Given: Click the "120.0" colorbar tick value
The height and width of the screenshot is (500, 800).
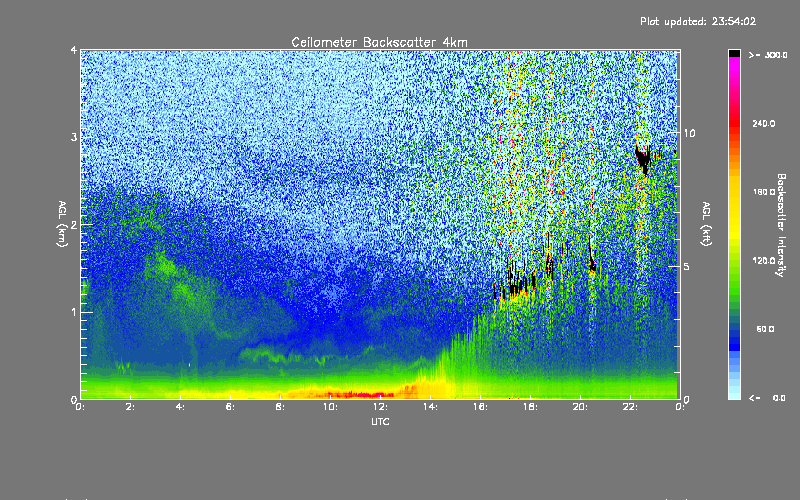Looking at the screenshot, I should (x=764, y=260).
